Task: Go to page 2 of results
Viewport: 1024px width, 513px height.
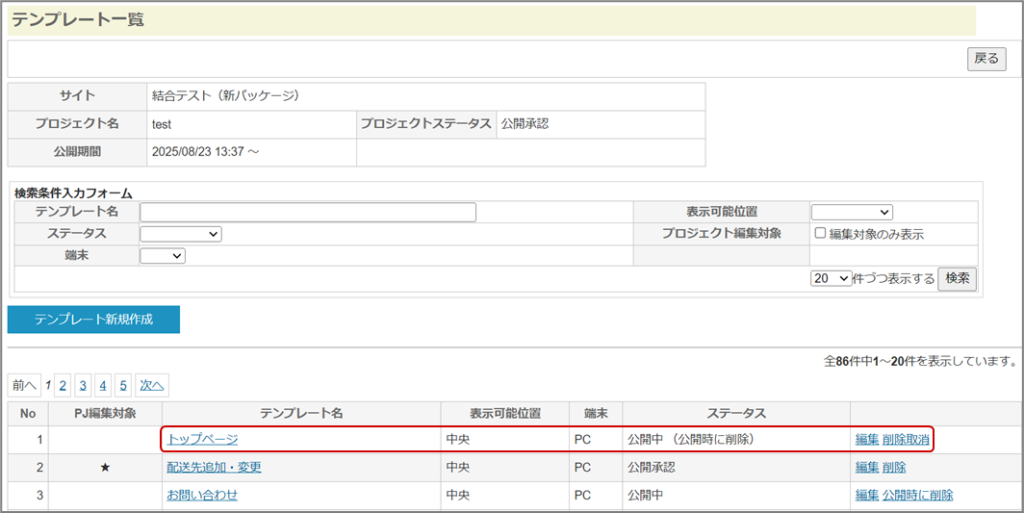Action: (x=62, y=385)
